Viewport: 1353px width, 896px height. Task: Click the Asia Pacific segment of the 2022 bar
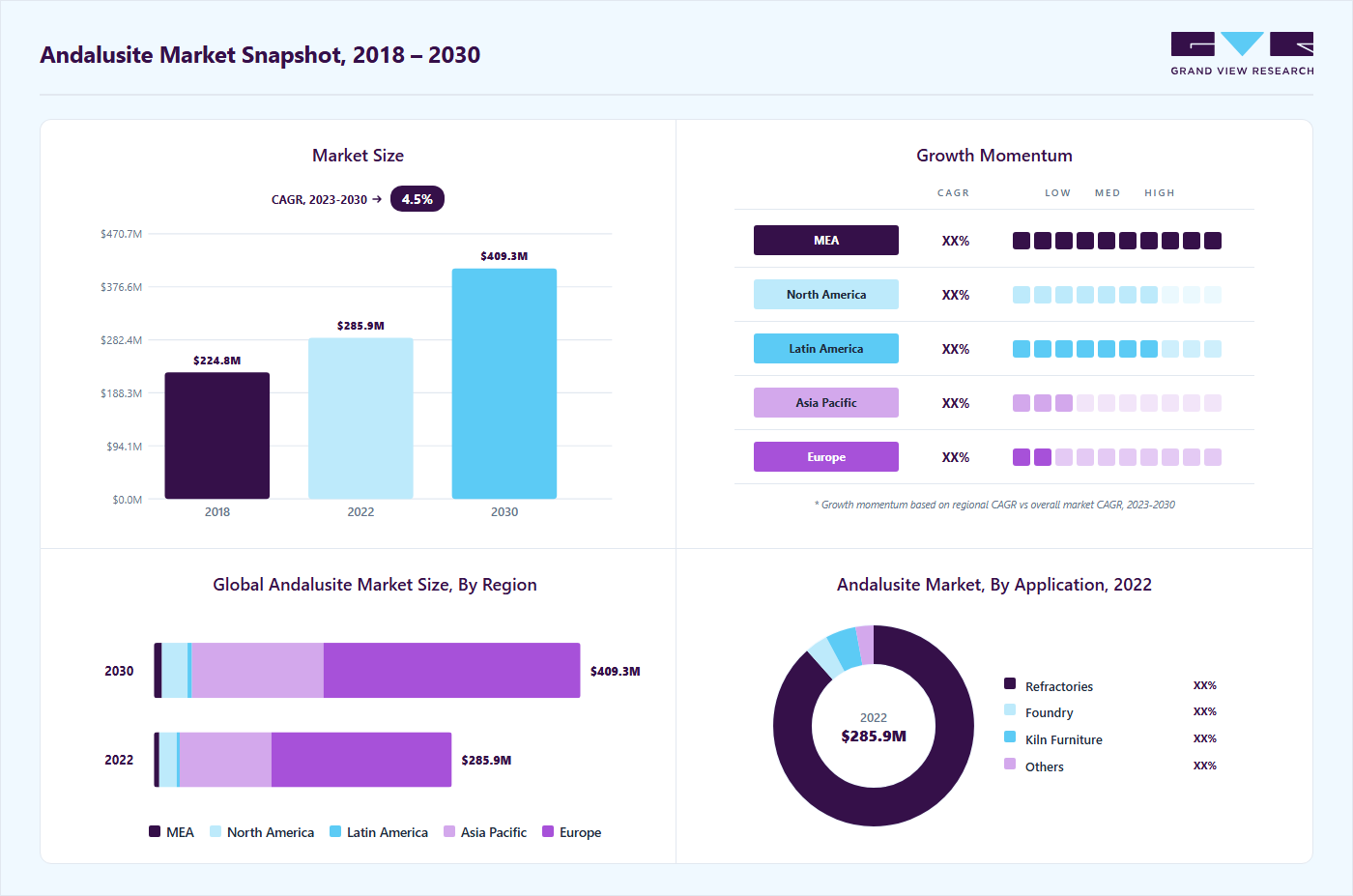click(226, 760)
